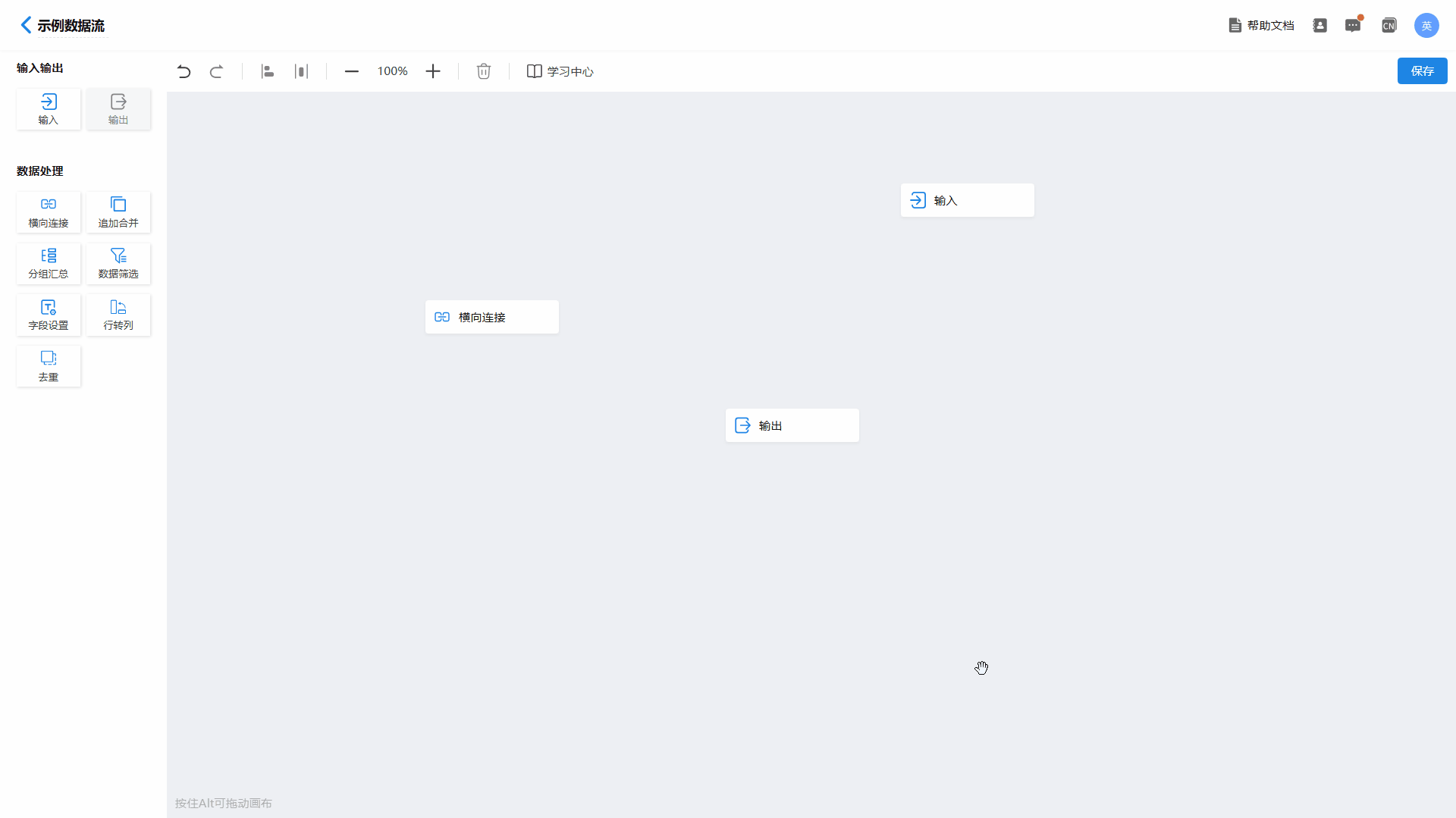This screenshot has height=818, width=1456.
Task: Click the 数据处理 section heading
Action: pos(40,171)
